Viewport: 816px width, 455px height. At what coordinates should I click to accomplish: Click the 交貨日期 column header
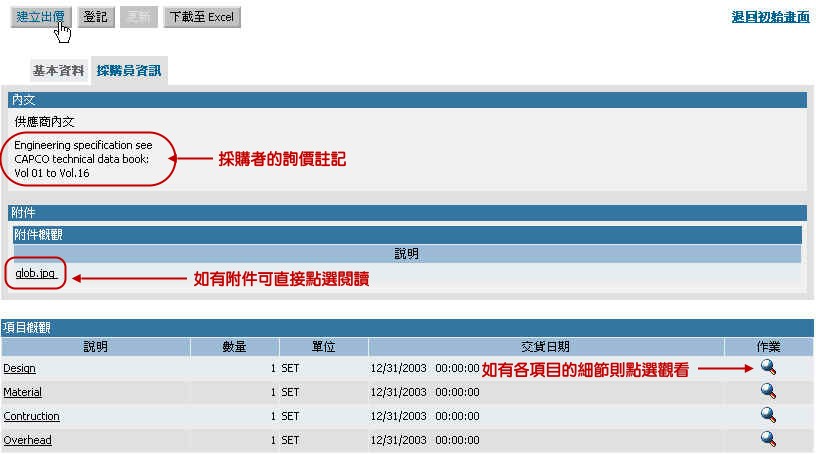(x=546, y=346)
